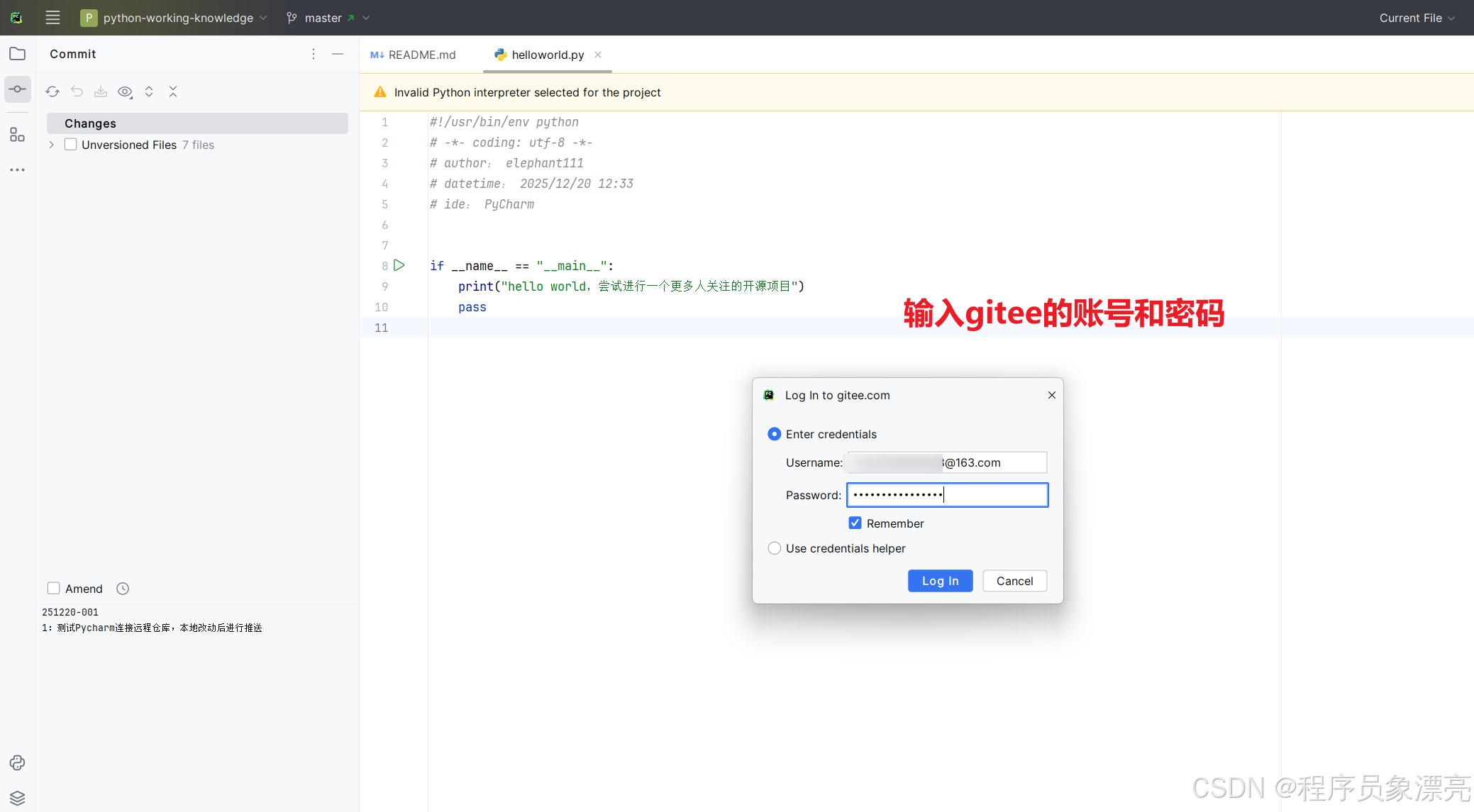The width and height of the screenshot is (1474, 812).
Task: Open the Project folder tool window icon
Action: (18, 54)
